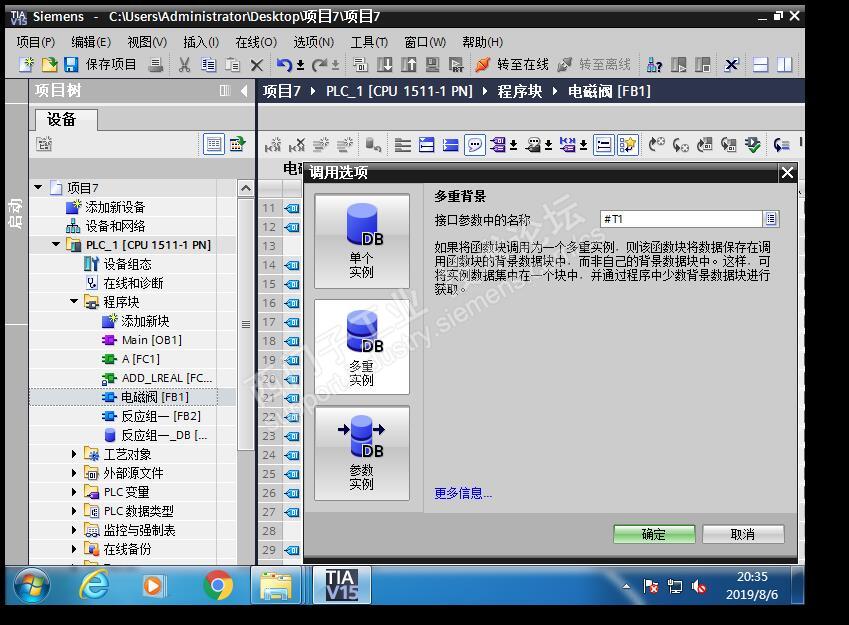The image size is (849, 625).
Task: Click the new project icon in toolbar
Action: click(26, 64)
